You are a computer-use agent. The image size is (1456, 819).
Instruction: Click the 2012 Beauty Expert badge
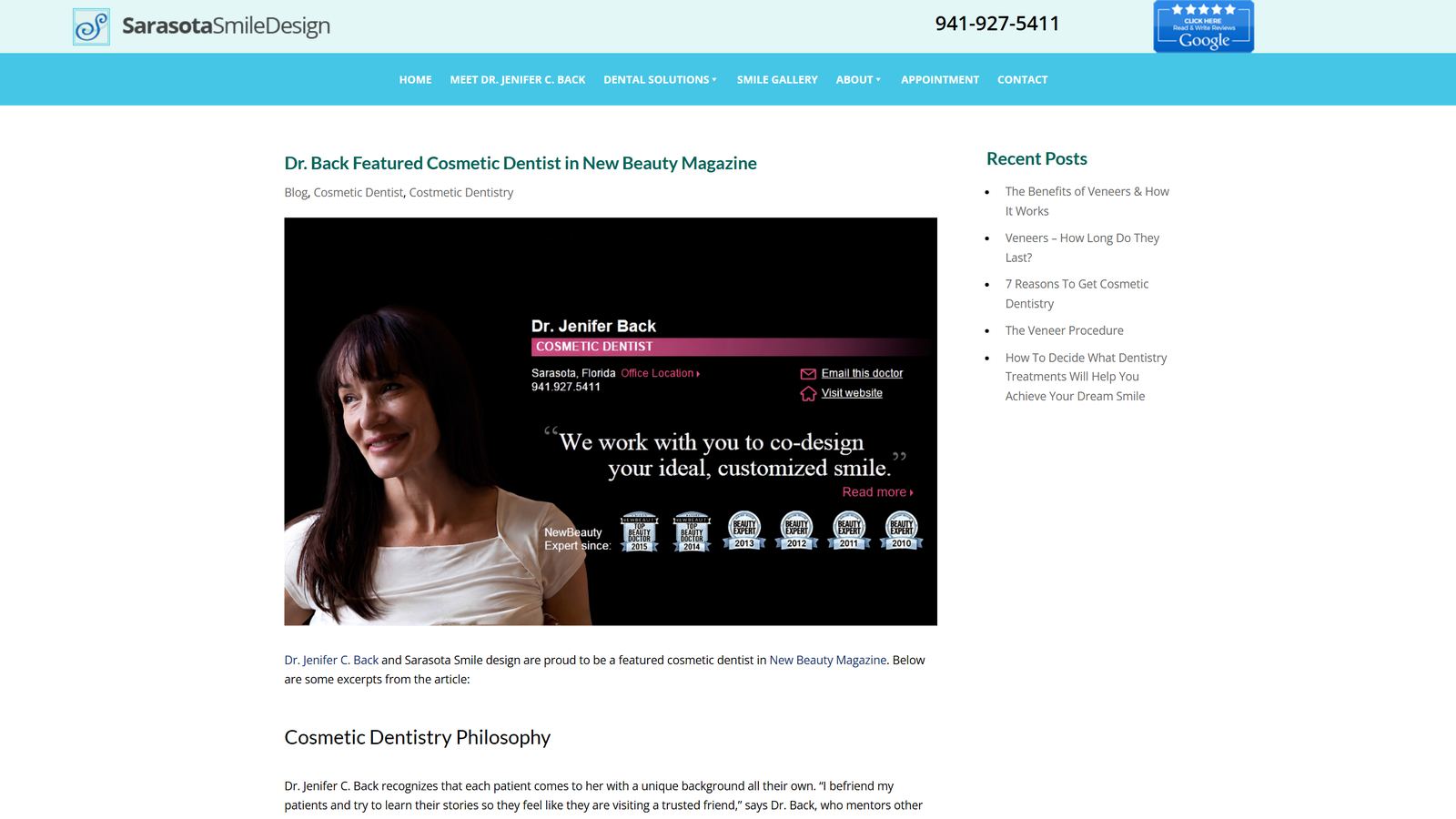[x=796, y=531]
